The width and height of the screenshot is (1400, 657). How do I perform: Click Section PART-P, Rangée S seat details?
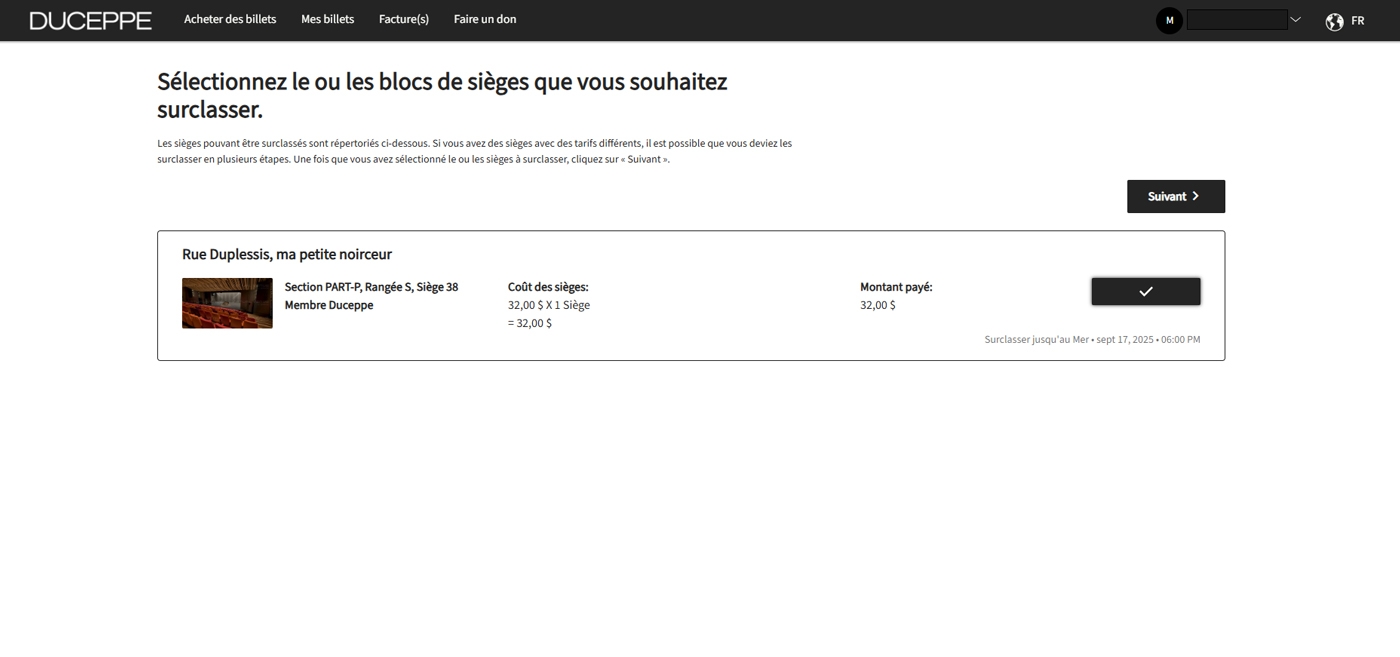[x=371, y=287]
